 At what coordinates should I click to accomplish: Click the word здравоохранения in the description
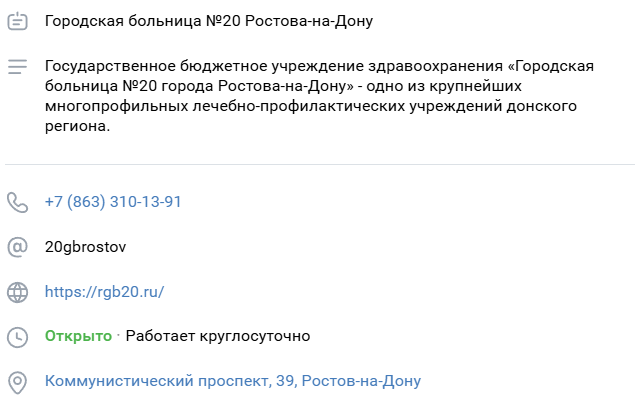[439, 66]
